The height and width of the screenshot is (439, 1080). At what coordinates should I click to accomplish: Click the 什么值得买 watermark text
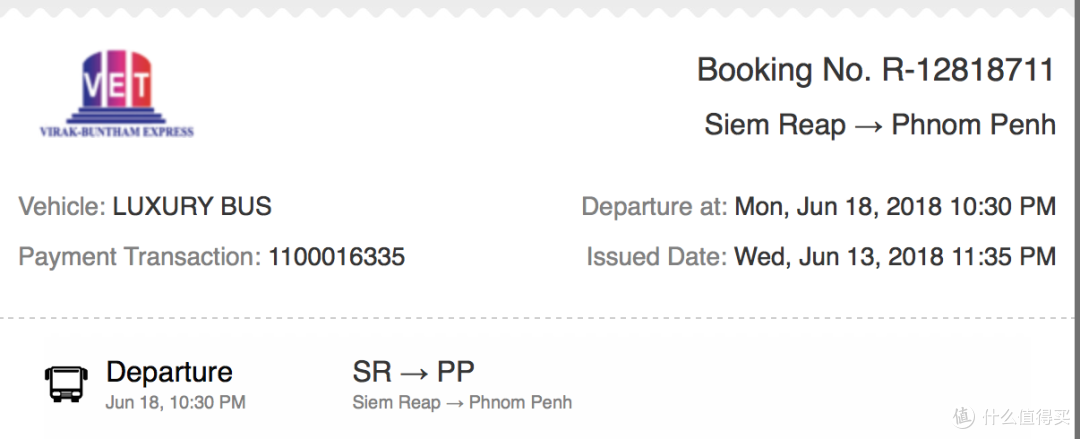(1026, 417)
